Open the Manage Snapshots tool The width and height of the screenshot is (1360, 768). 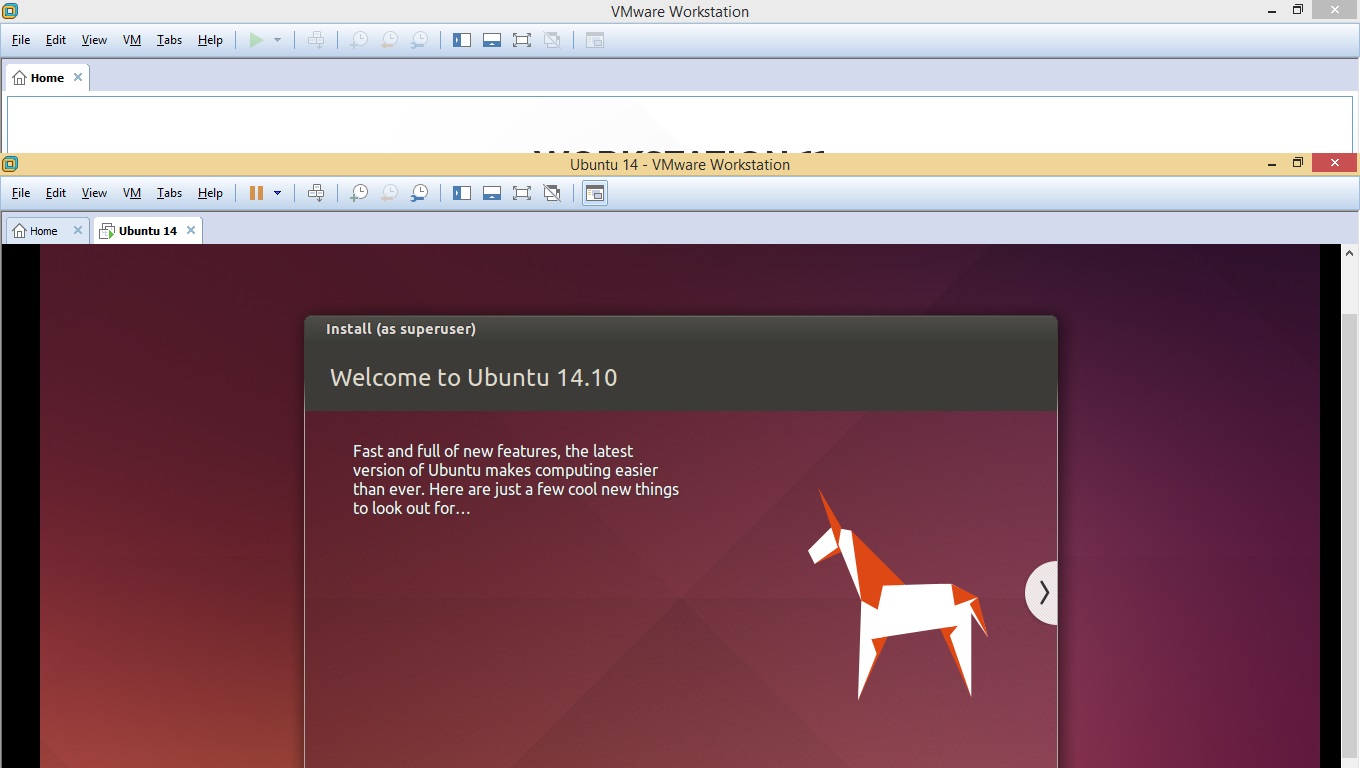pos(419,192)
